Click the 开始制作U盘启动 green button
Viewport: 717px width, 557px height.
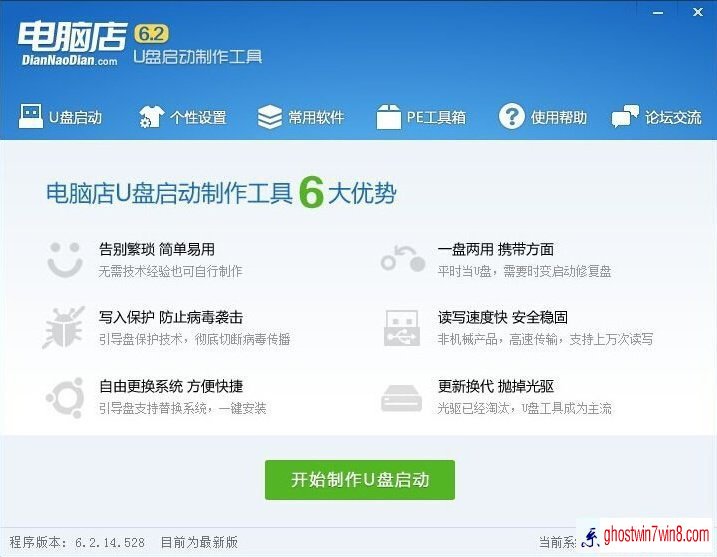coord(360,480)
